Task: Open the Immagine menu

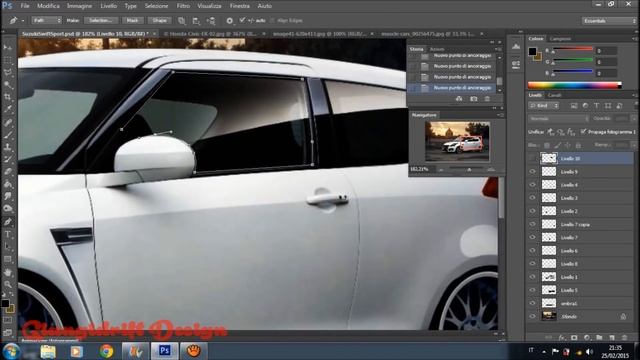Action: coord(80,6)
